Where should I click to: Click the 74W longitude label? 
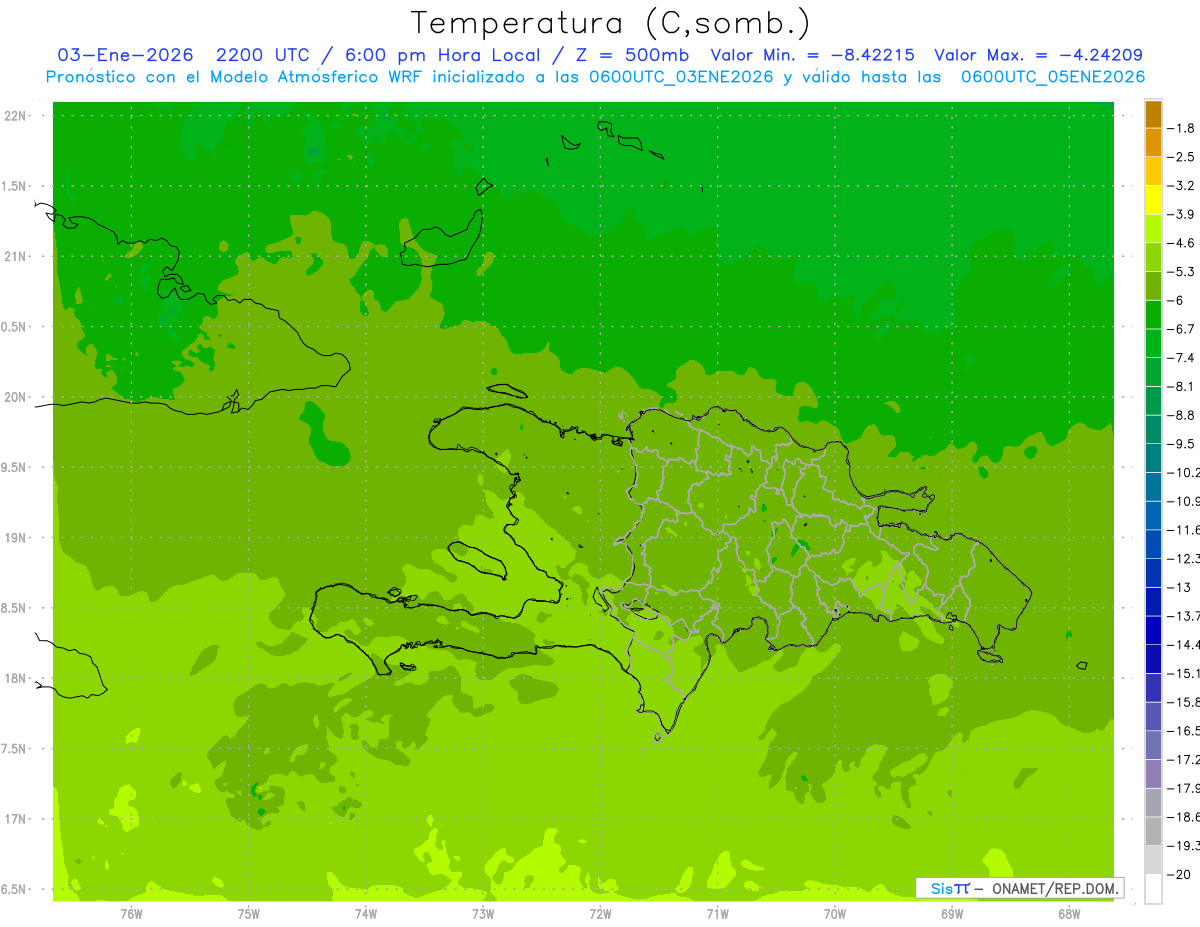[365, 914]
